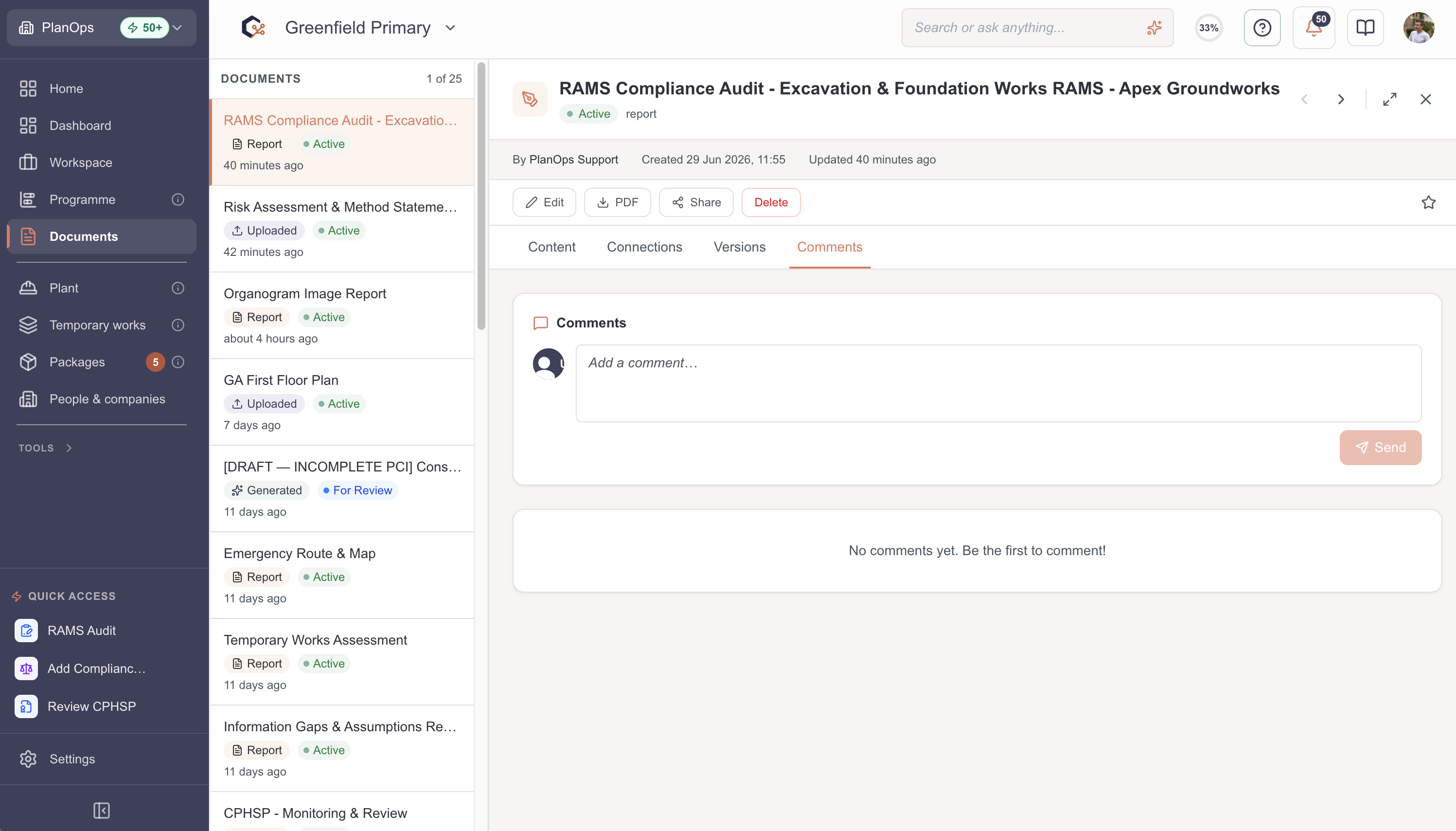
Task: Open the help question mark icon
Action: (x=1261, y=27)
